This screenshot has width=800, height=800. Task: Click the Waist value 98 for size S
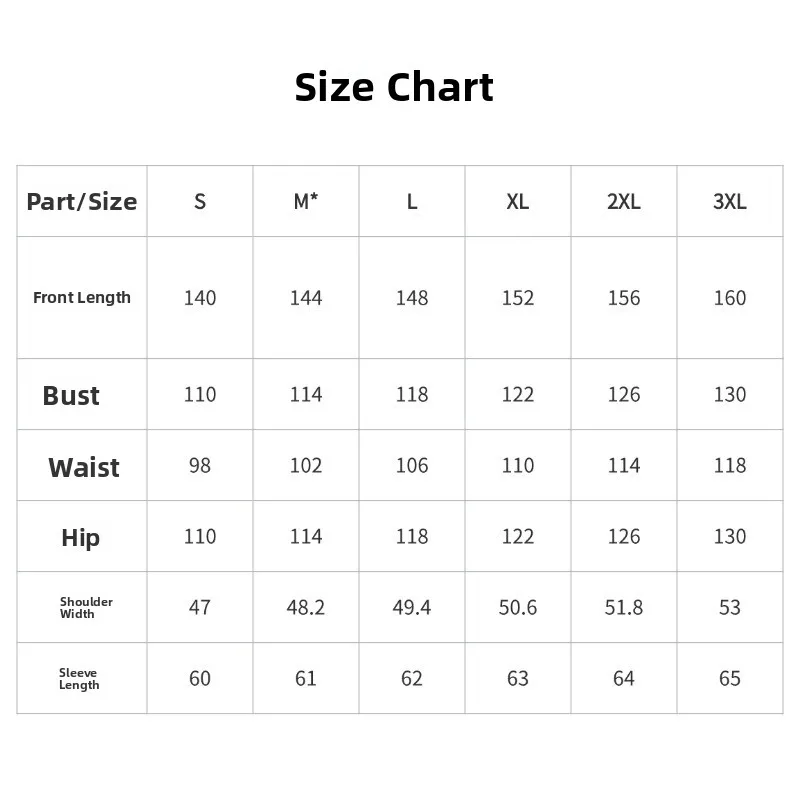coord(200,465)
